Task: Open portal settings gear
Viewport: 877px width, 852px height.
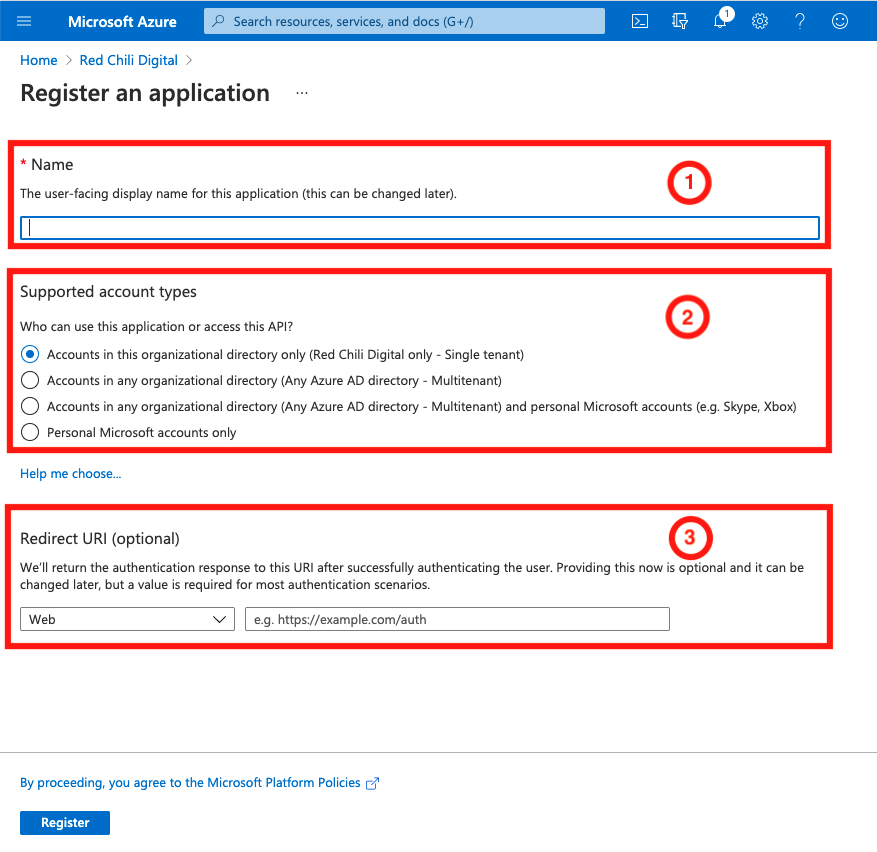Action: pos(760,21)
